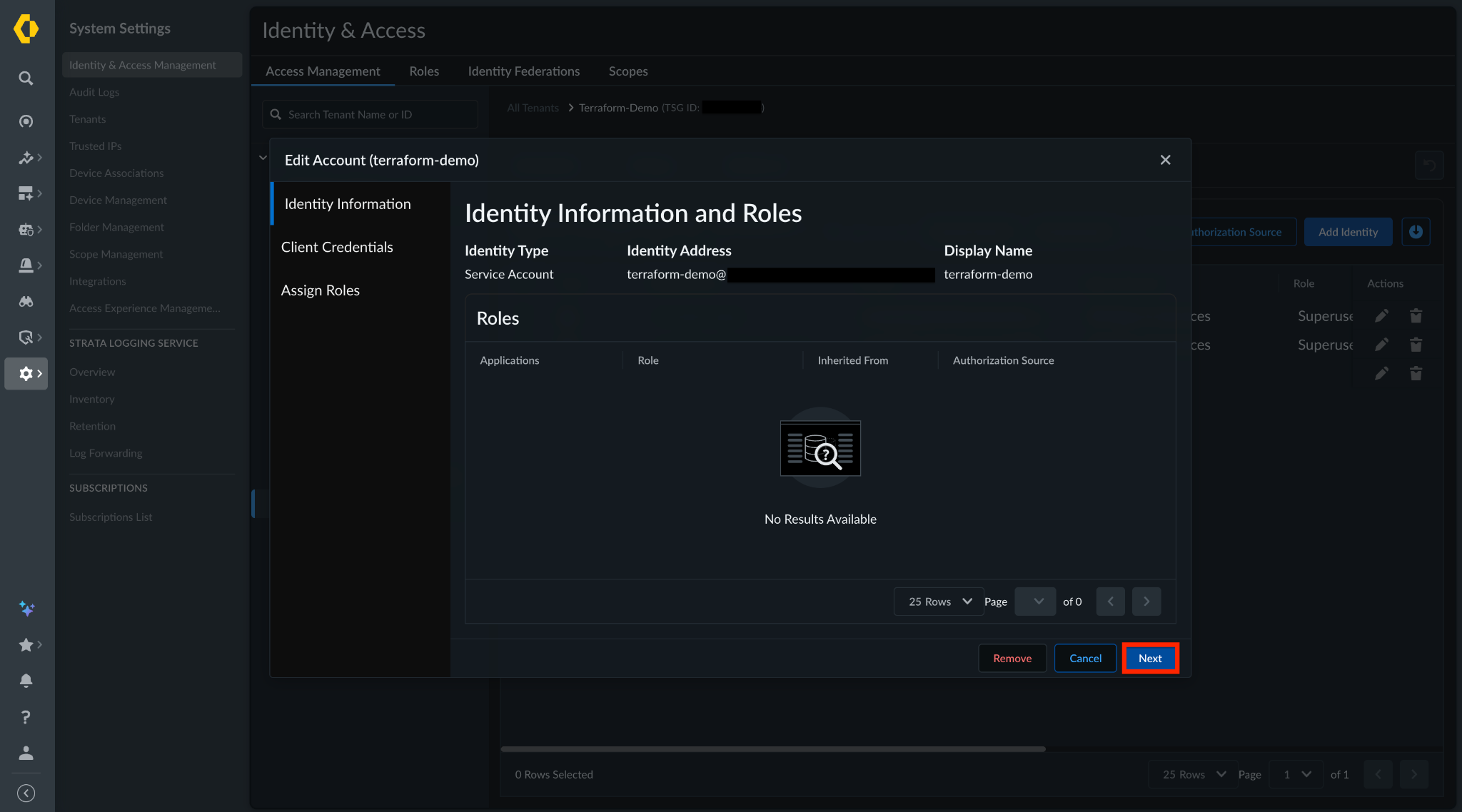Open Subscriptions List in sidebar
Image resolution: width=1462 pixels, height=812 pixels.
coord(111,517)
